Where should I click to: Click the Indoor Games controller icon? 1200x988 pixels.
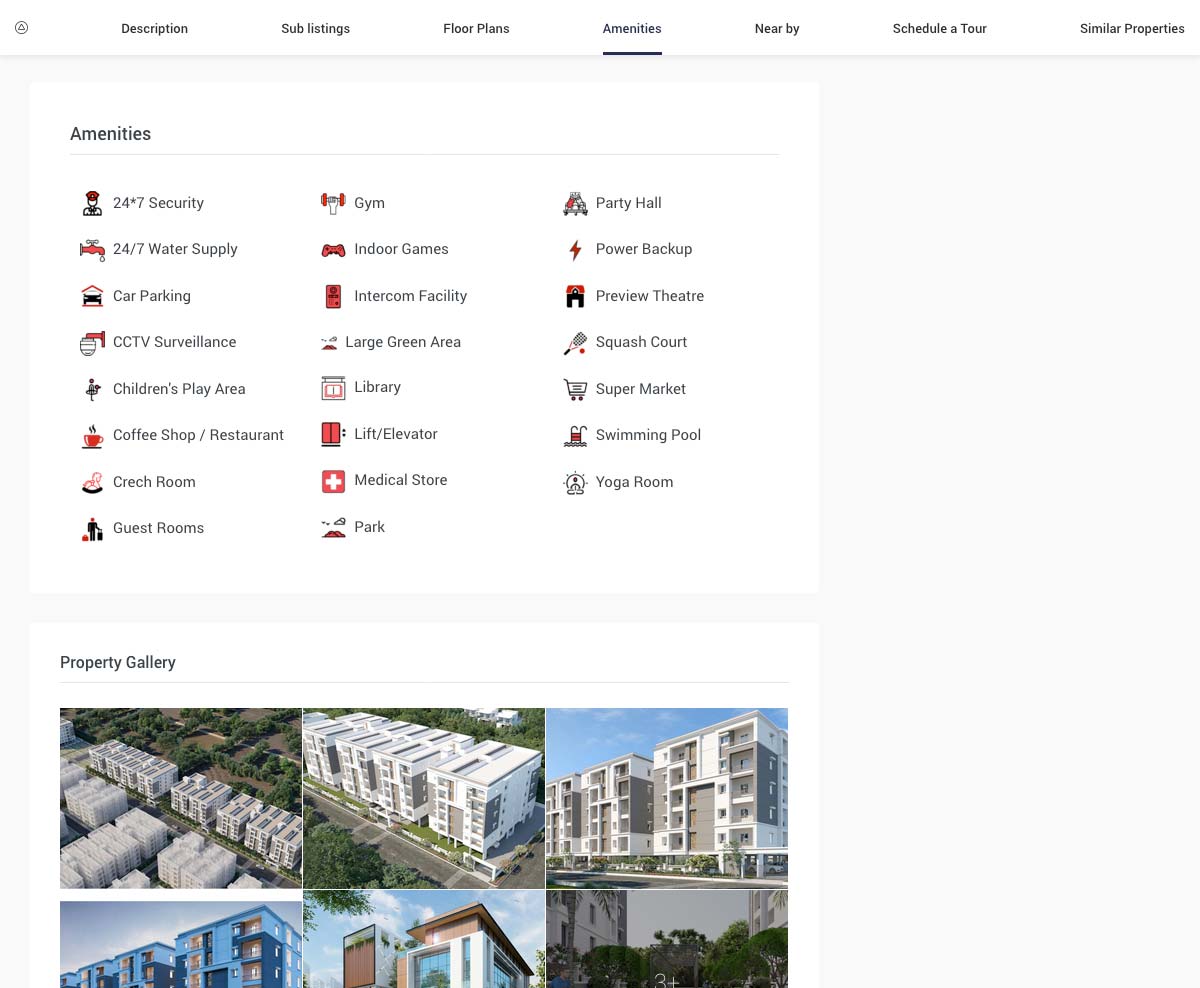click(x=333, y=249)
